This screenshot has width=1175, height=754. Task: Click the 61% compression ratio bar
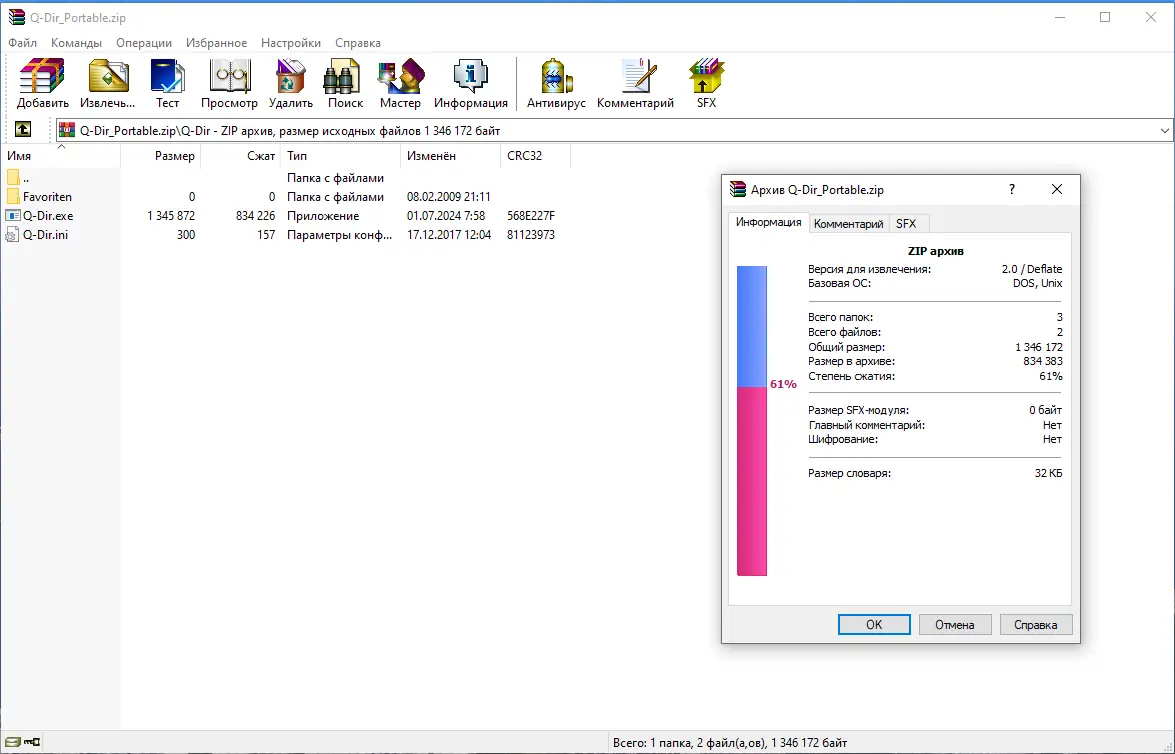pos(752,420)
